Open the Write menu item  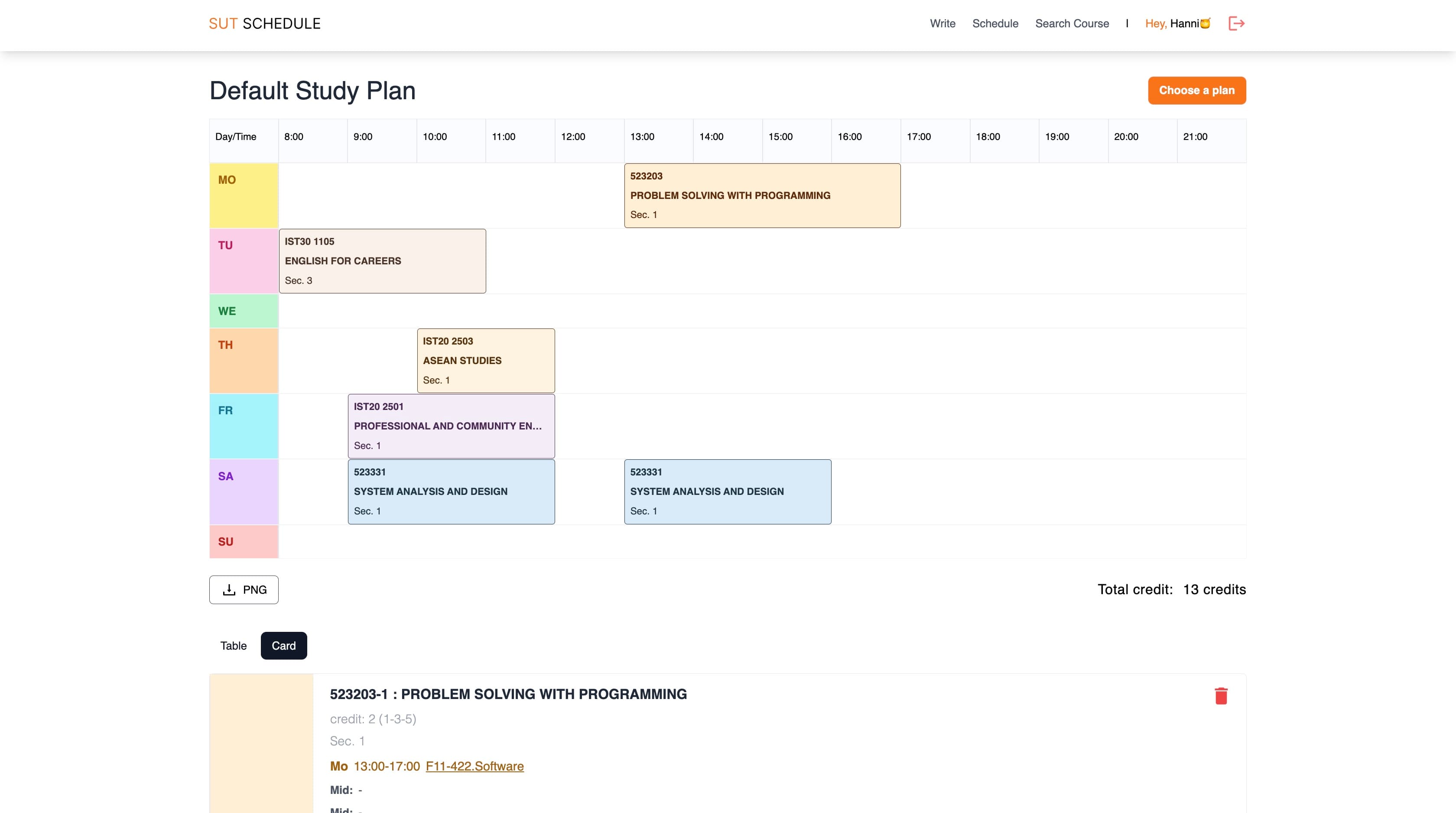click(942, 23)
